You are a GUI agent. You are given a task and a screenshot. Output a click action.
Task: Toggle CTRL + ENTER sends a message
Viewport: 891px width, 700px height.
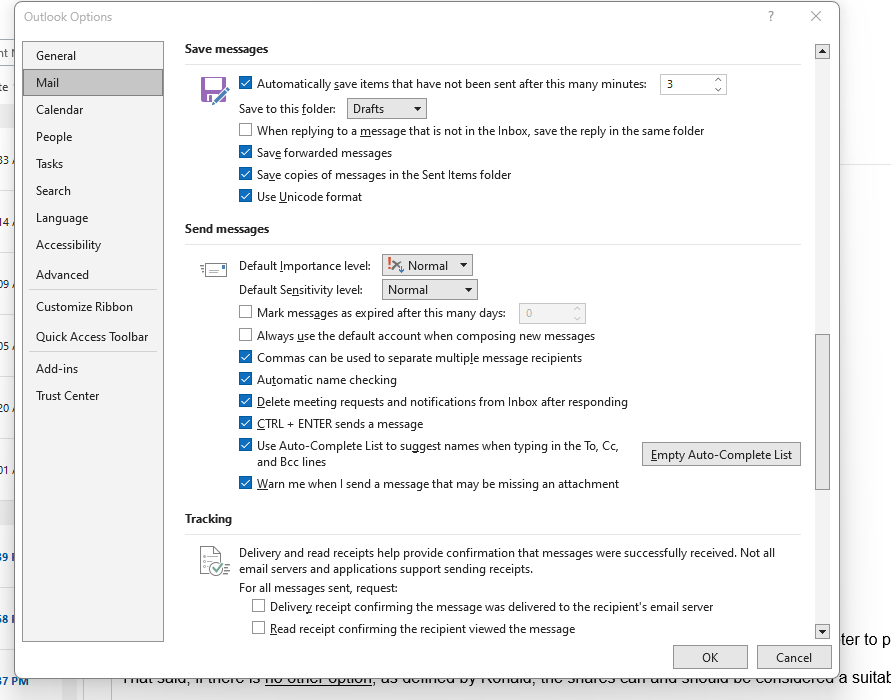(245, 423)
